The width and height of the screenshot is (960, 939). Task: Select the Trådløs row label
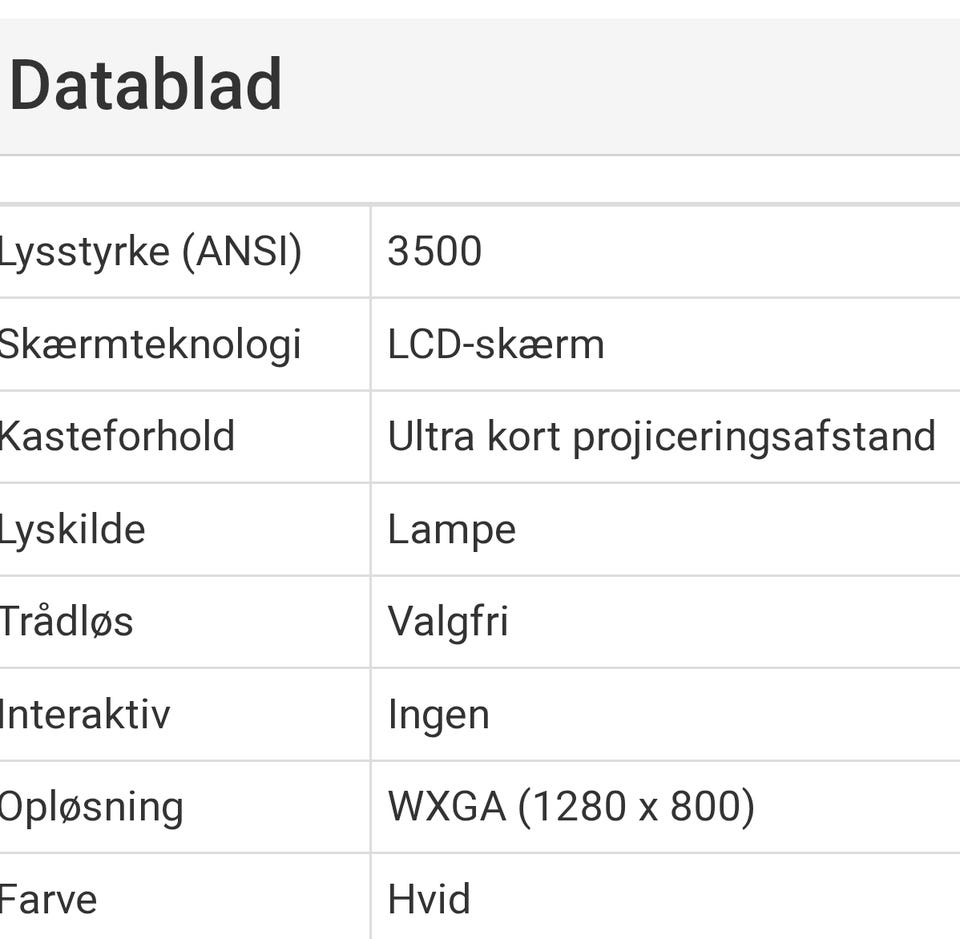click(x=66, y=622)
